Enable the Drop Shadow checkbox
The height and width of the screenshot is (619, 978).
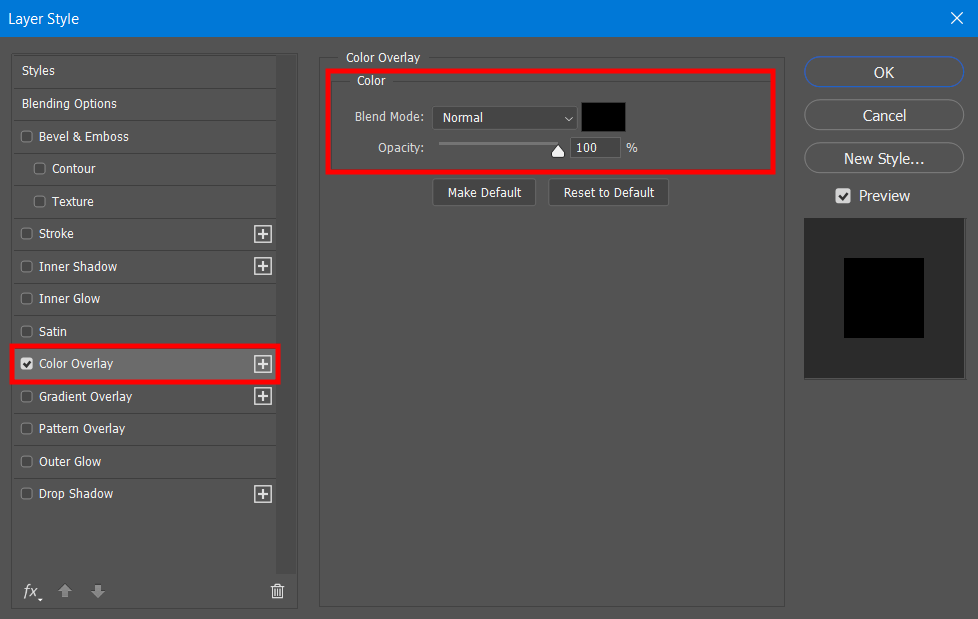tap(27, 494)
